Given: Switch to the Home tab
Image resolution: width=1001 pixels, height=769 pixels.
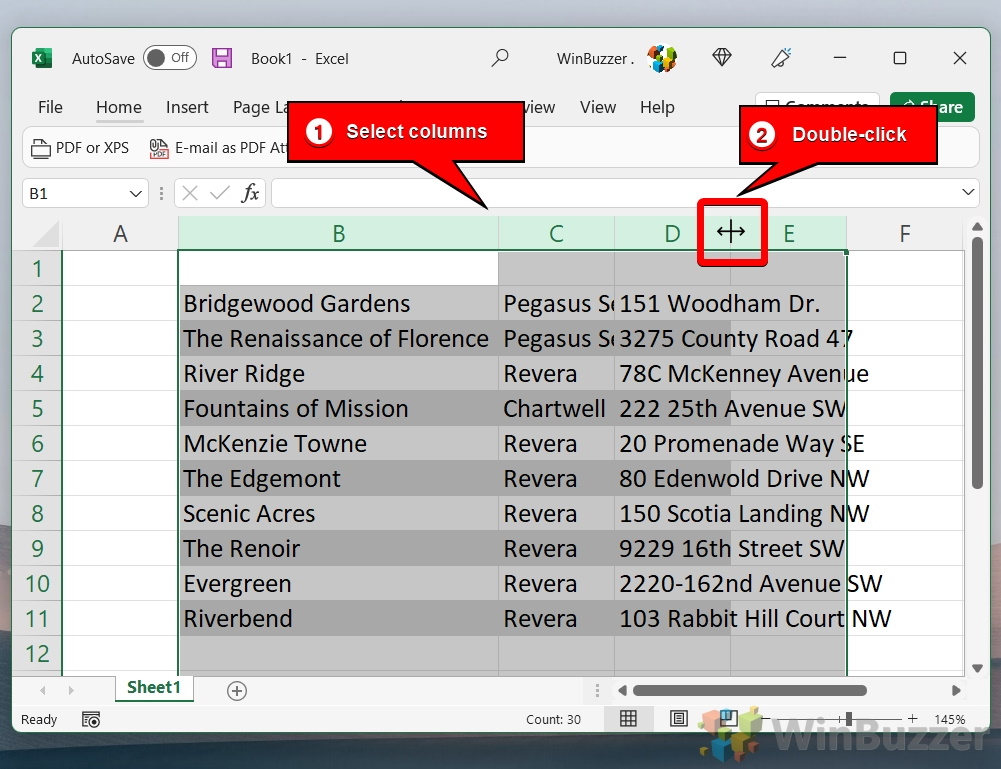Looking at the screenshot, I should (x=119, y=107).
